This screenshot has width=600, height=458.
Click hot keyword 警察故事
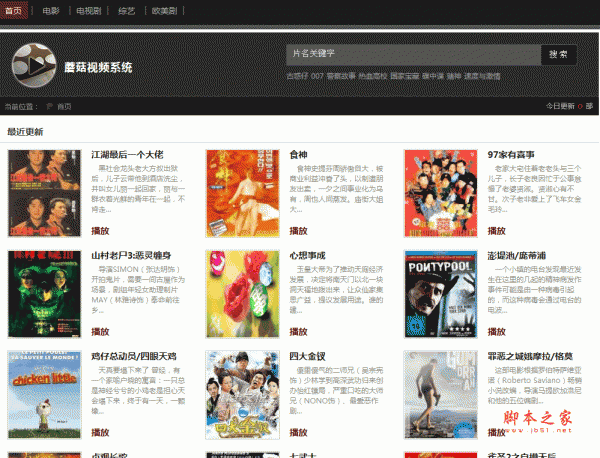341,76
